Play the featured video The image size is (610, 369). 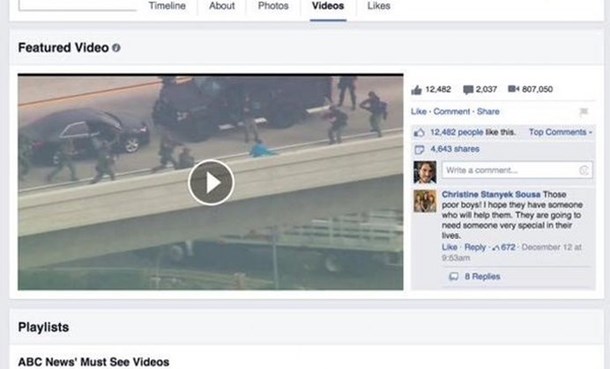click(x=211, y=182)
